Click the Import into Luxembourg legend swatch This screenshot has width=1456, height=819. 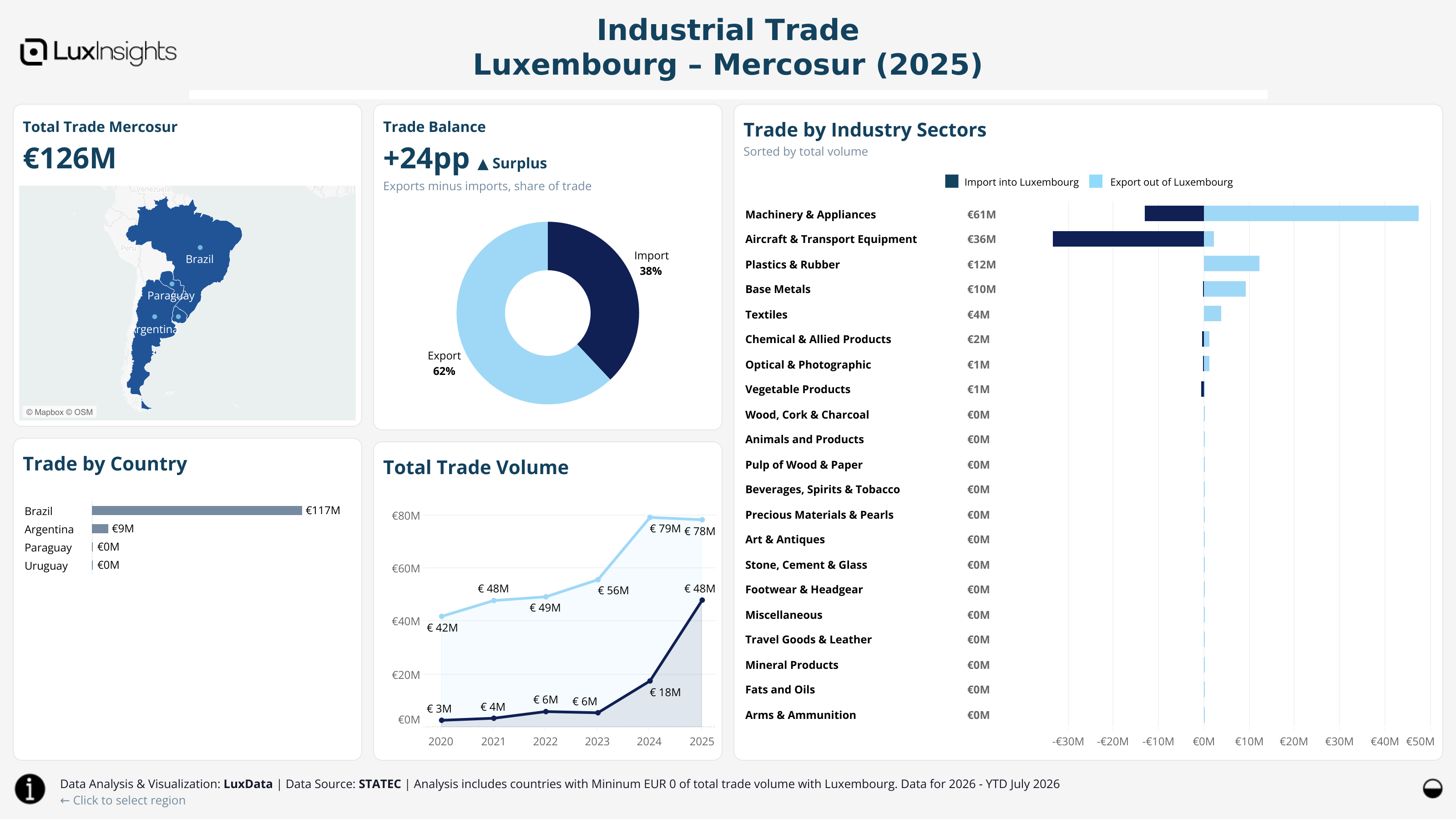(x=952, y=182)
